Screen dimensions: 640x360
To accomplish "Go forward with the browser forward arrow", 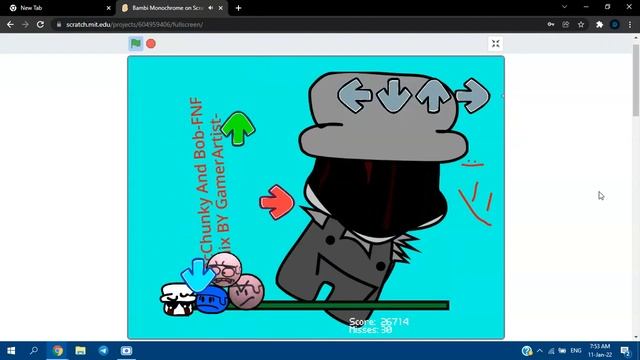I will point(25,24).
